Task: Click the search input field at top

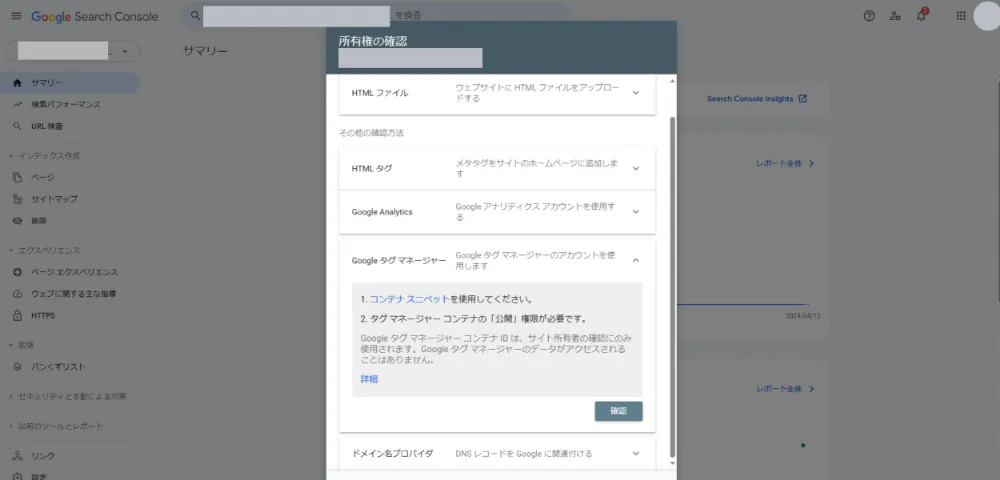Action: click(376, 15)
